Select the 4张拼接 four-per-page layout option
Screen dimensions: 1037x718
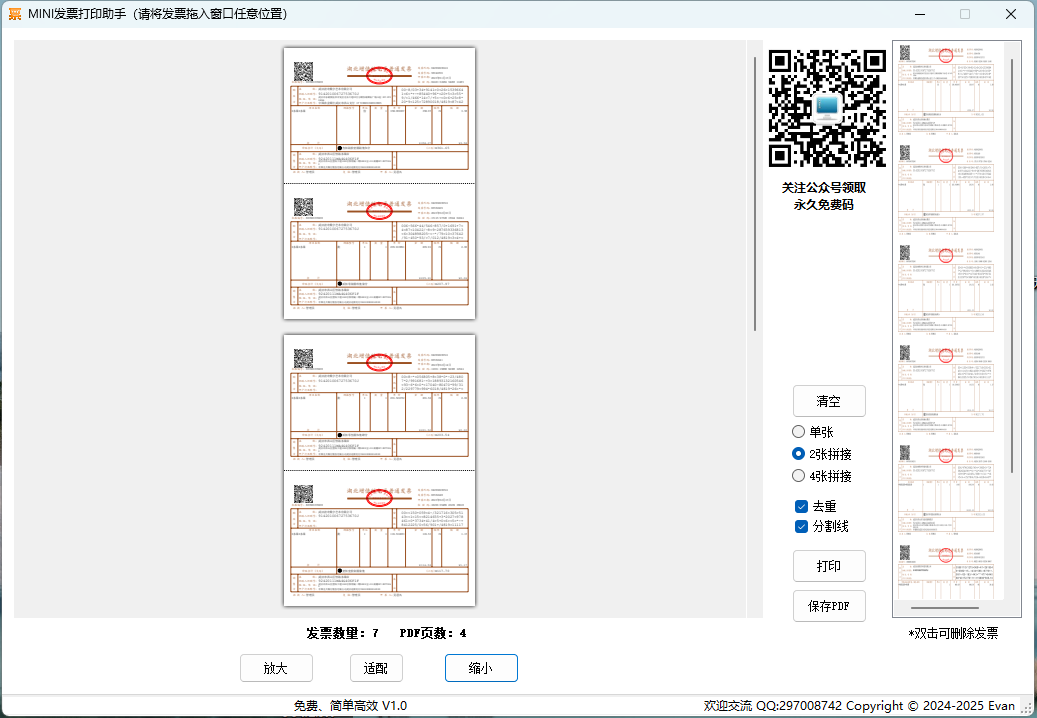click(798, 475)
